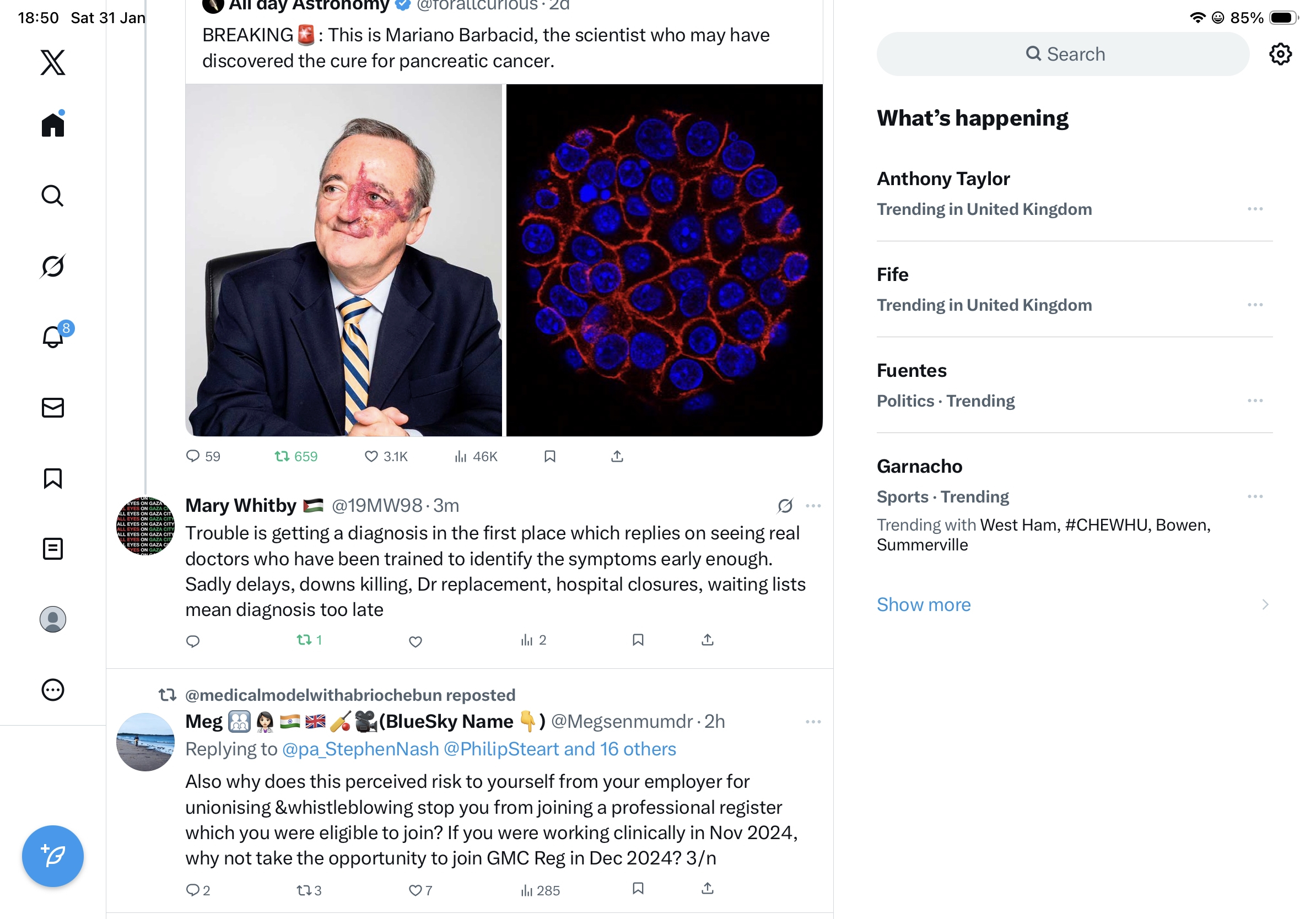The width and height of the screenshot is (1316, 919).
Task: Open @pa_StephenNash mention link
Action: (x=360, y=749)
